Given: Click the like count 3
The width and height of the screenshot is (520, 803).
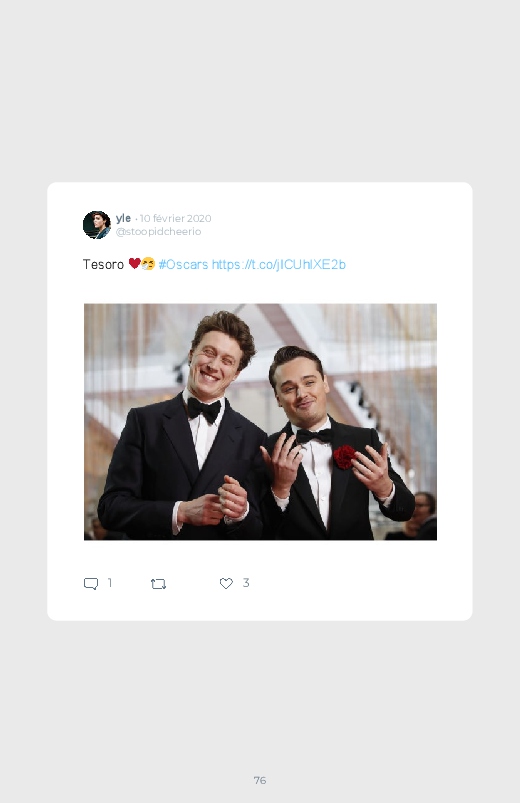Looking at the screenshot, I should point(246,583).
